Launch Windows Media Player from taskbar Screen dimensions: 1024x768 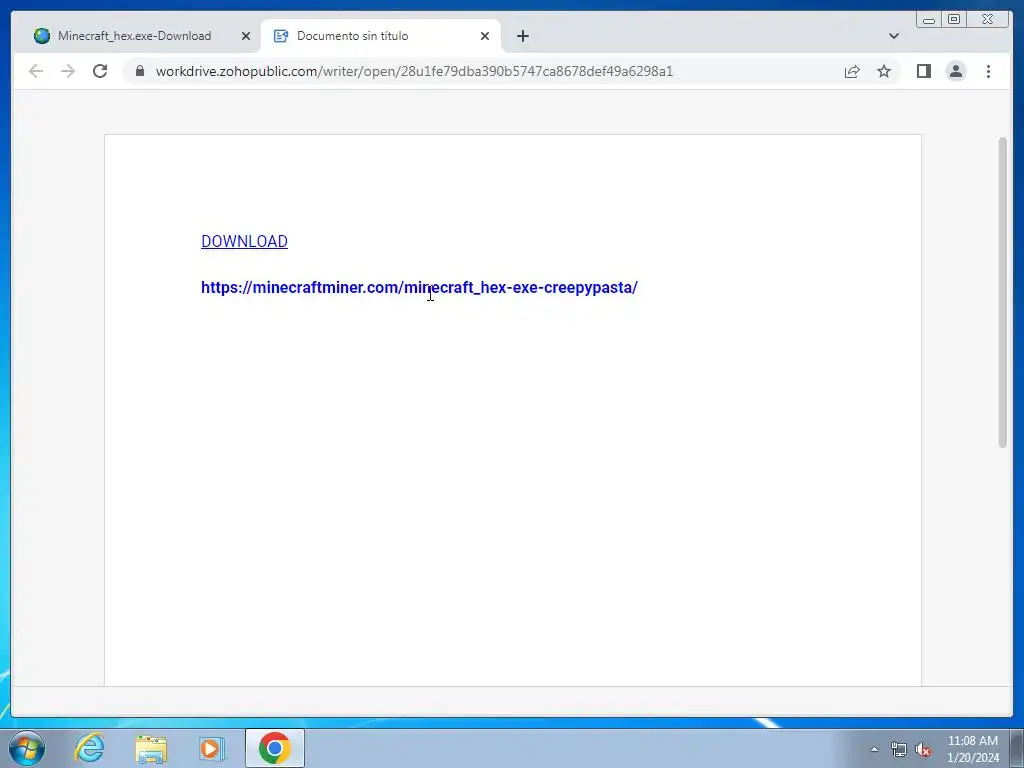[x=212, y=748]
